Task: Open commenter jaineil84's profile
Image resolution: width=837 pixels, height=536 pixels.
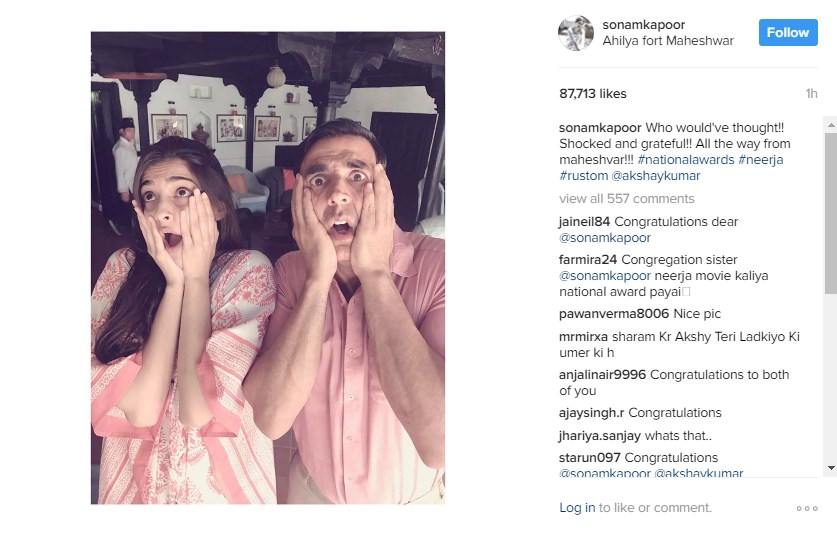Action: 584,222
